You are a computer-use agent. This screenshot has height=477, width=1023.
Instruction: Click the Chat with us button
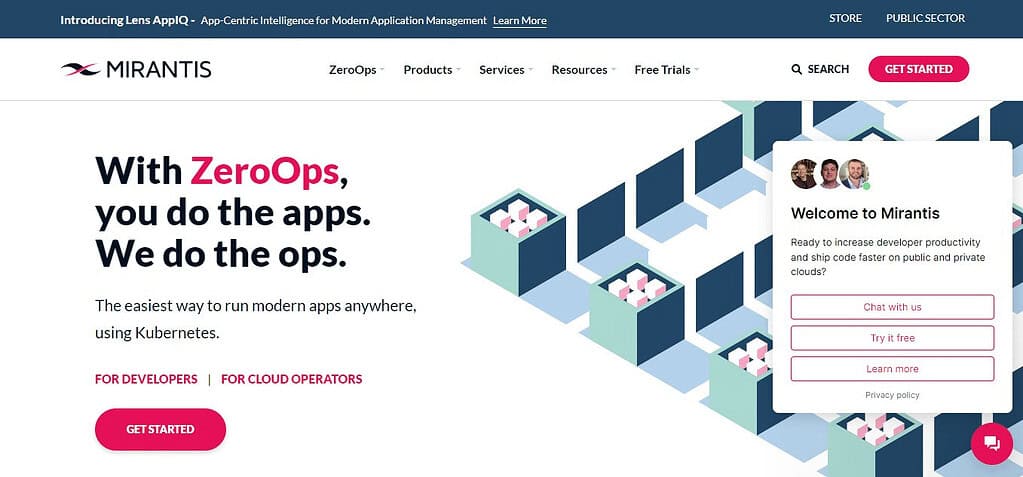tap(893, 307)
